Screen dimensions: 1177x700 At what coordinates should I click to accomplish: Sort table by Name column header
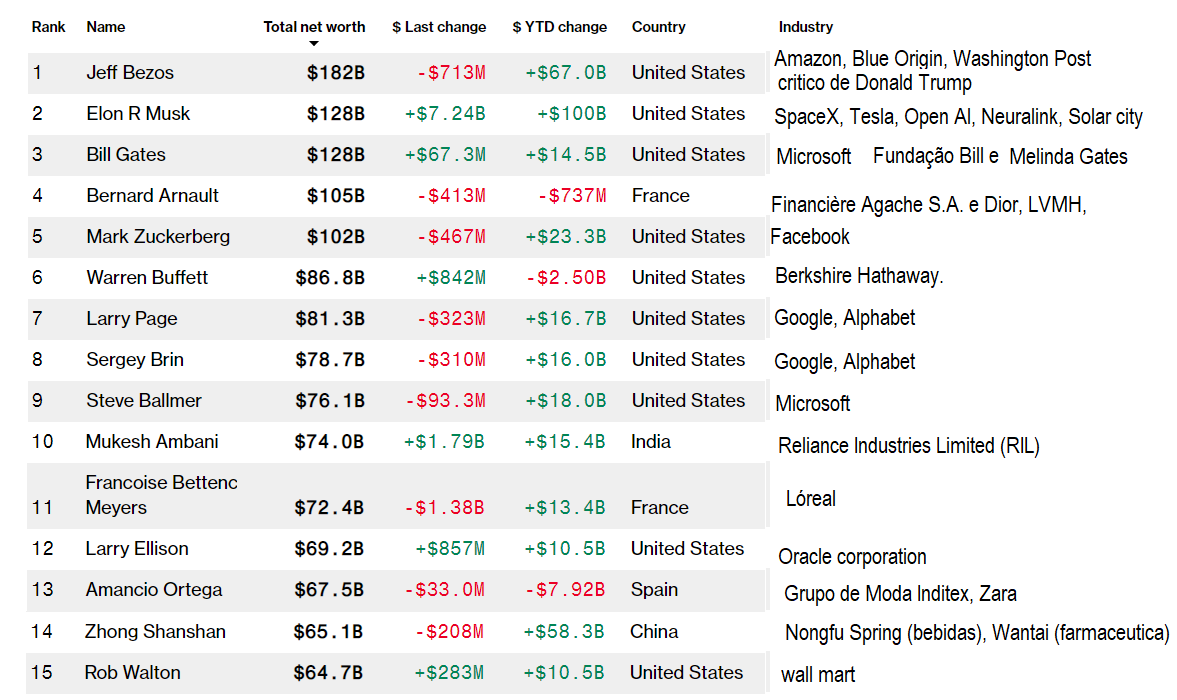106,27
